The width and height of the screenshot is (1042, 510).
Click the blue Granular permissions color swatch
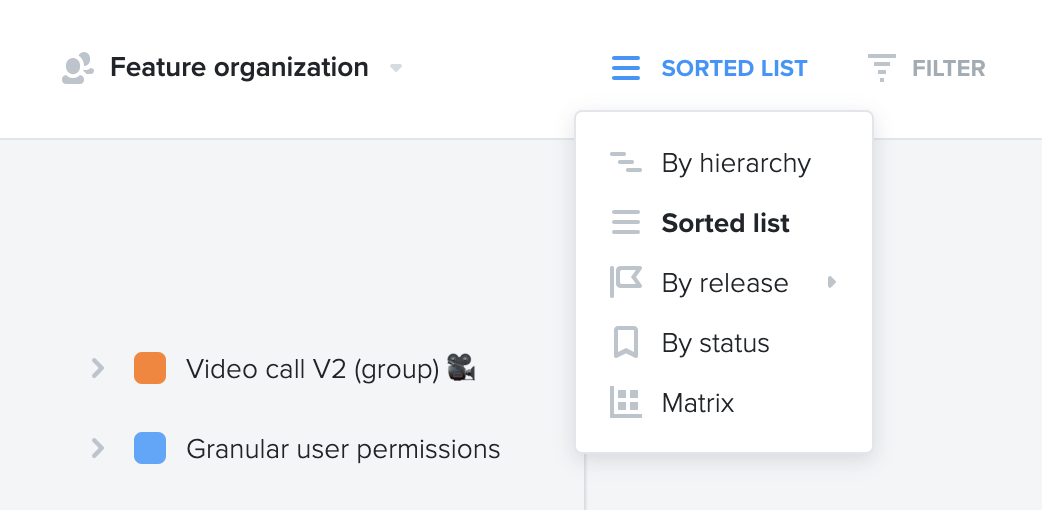click(150, 448)
